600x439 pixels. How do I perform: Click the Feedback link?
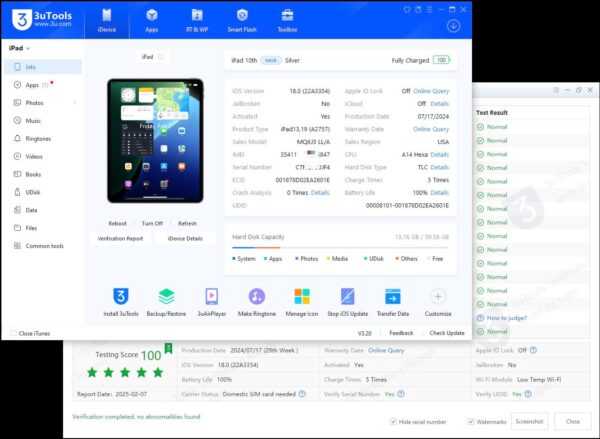click(x=401, y=333)
